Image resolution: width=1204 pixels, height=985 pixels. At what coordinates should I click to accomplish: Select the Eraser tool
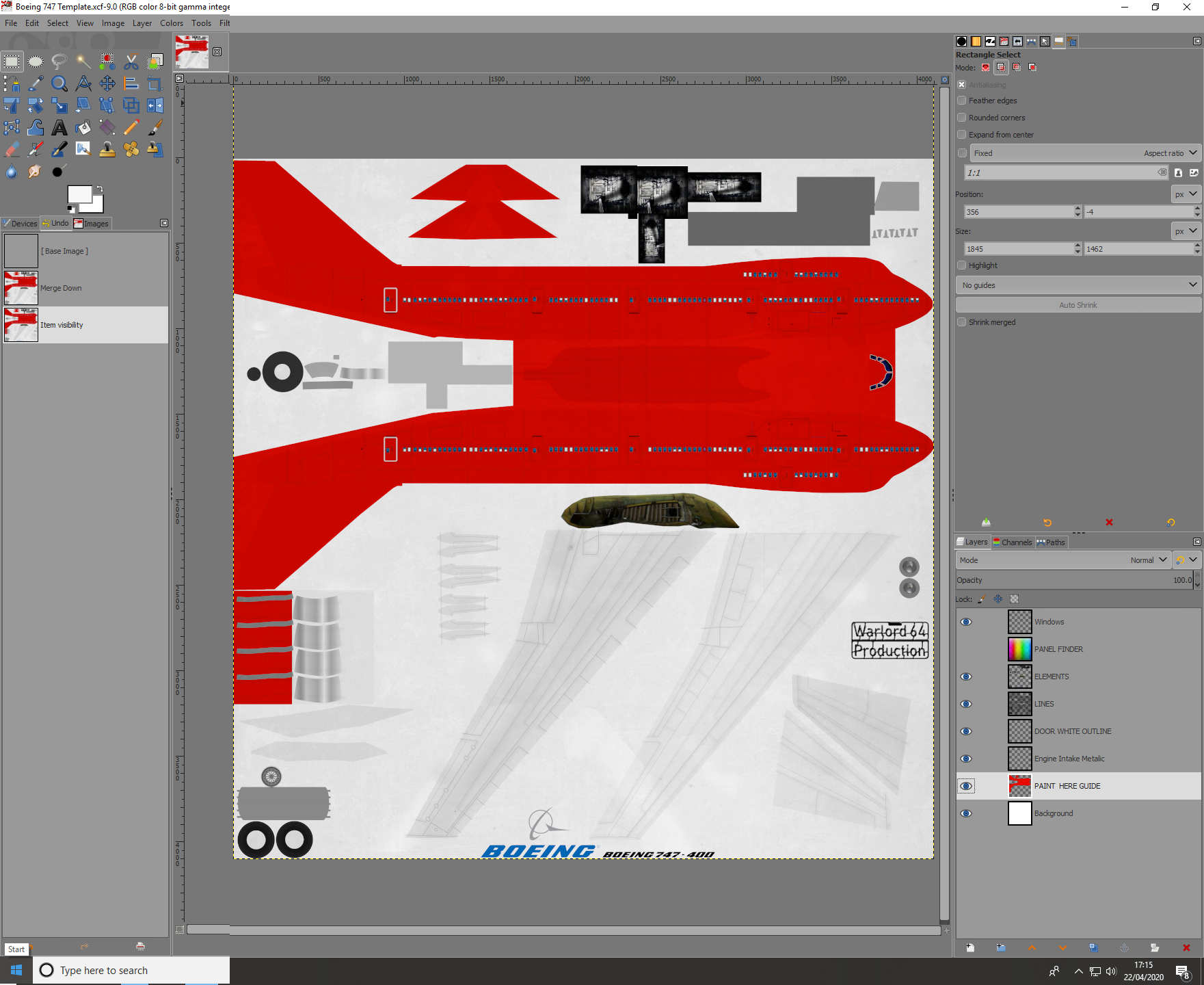coord(12,149)
